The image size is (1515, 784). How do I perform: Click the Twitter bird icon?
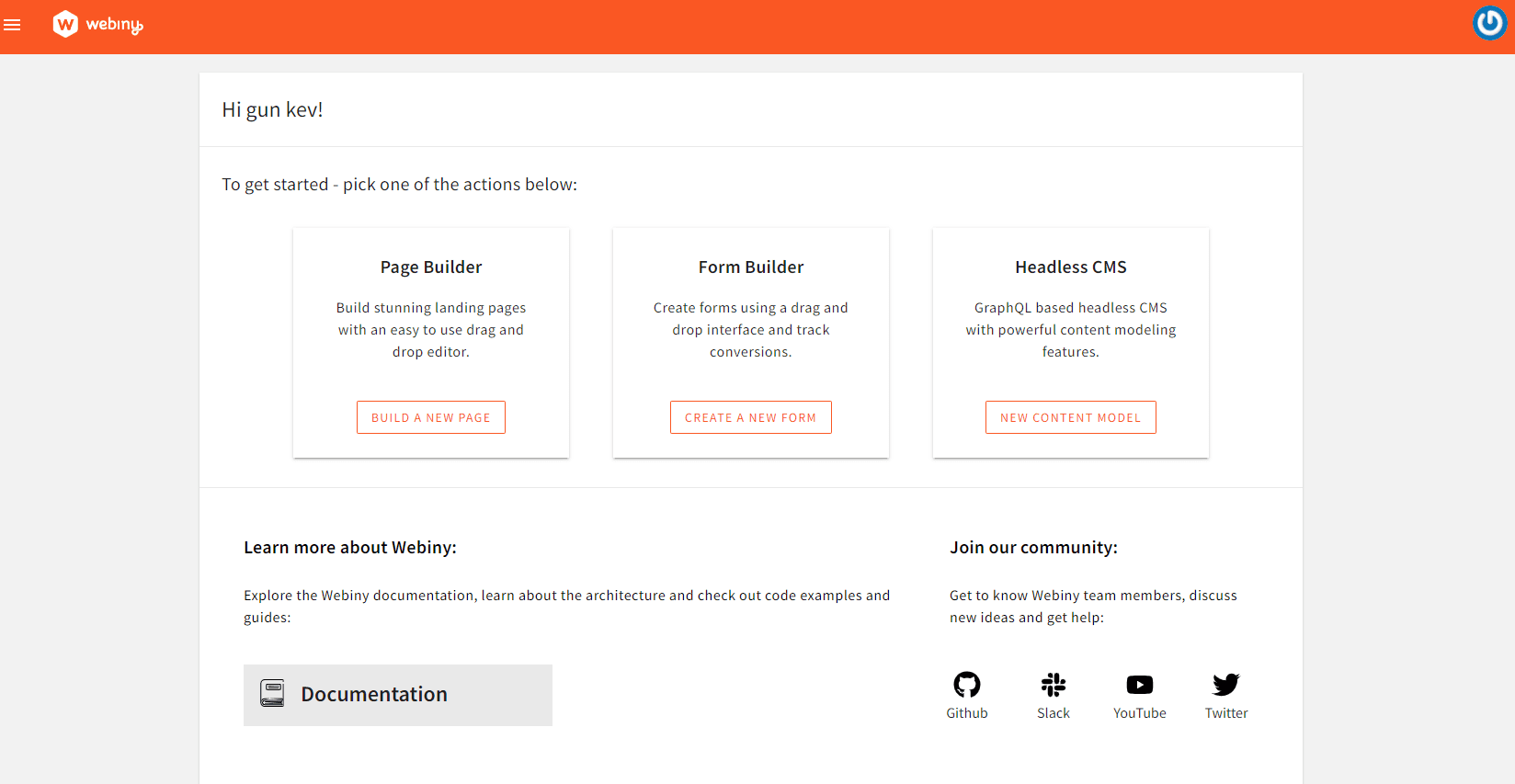(x=1226, y=684)
